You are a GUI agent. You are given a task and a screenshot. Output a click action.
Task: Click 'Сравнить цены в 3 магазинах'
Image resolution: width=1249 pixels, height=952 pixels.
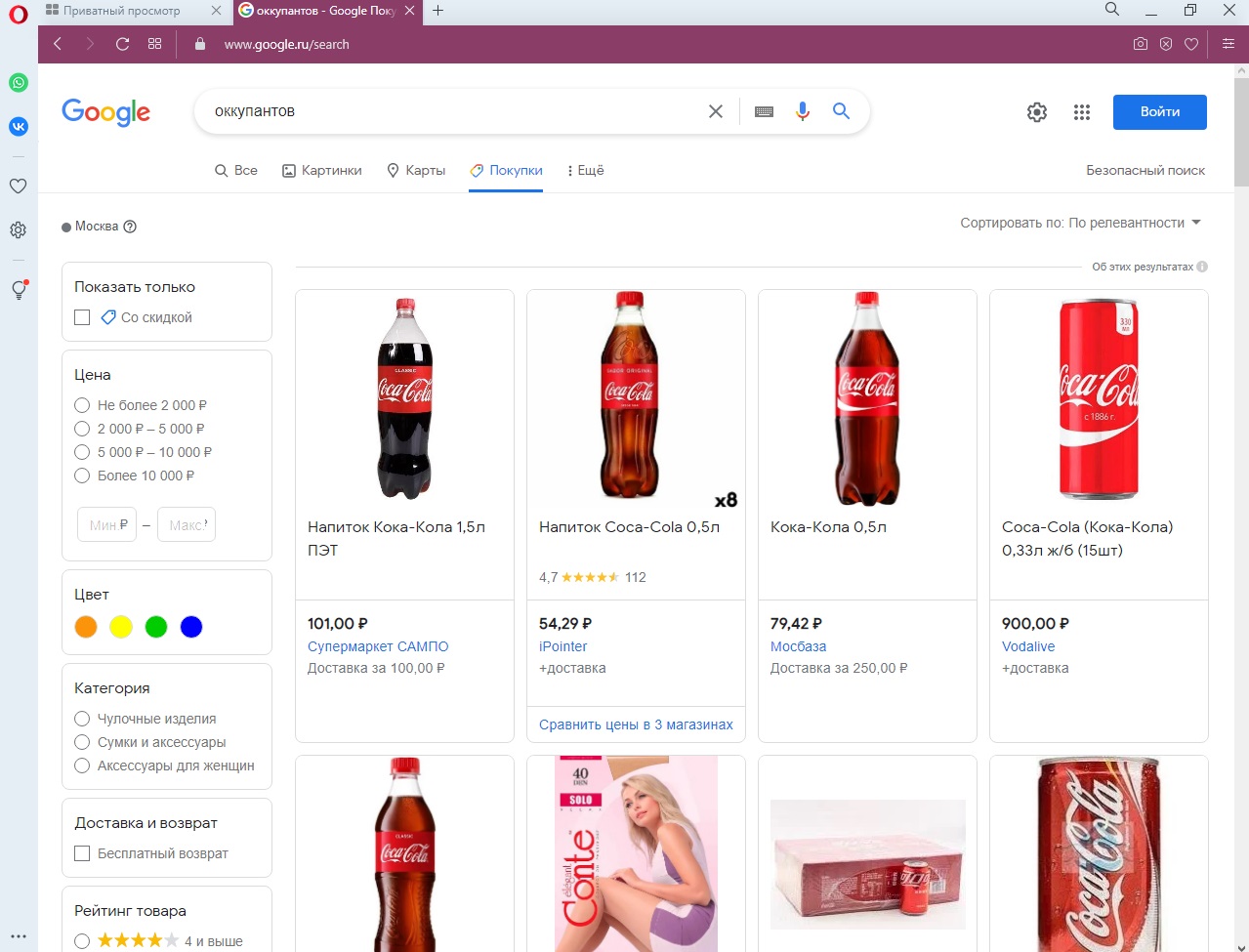point(636,724)
